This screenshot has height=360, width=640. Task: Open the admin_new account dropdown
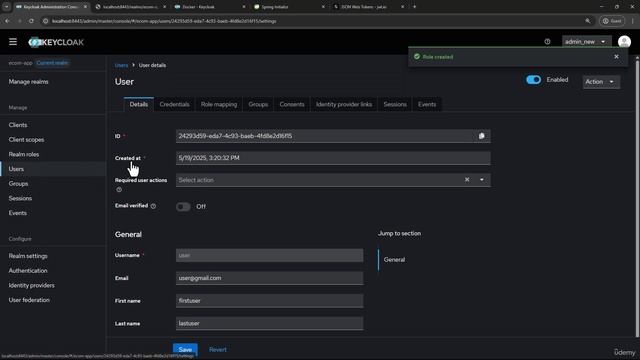(x=586, y=42)
